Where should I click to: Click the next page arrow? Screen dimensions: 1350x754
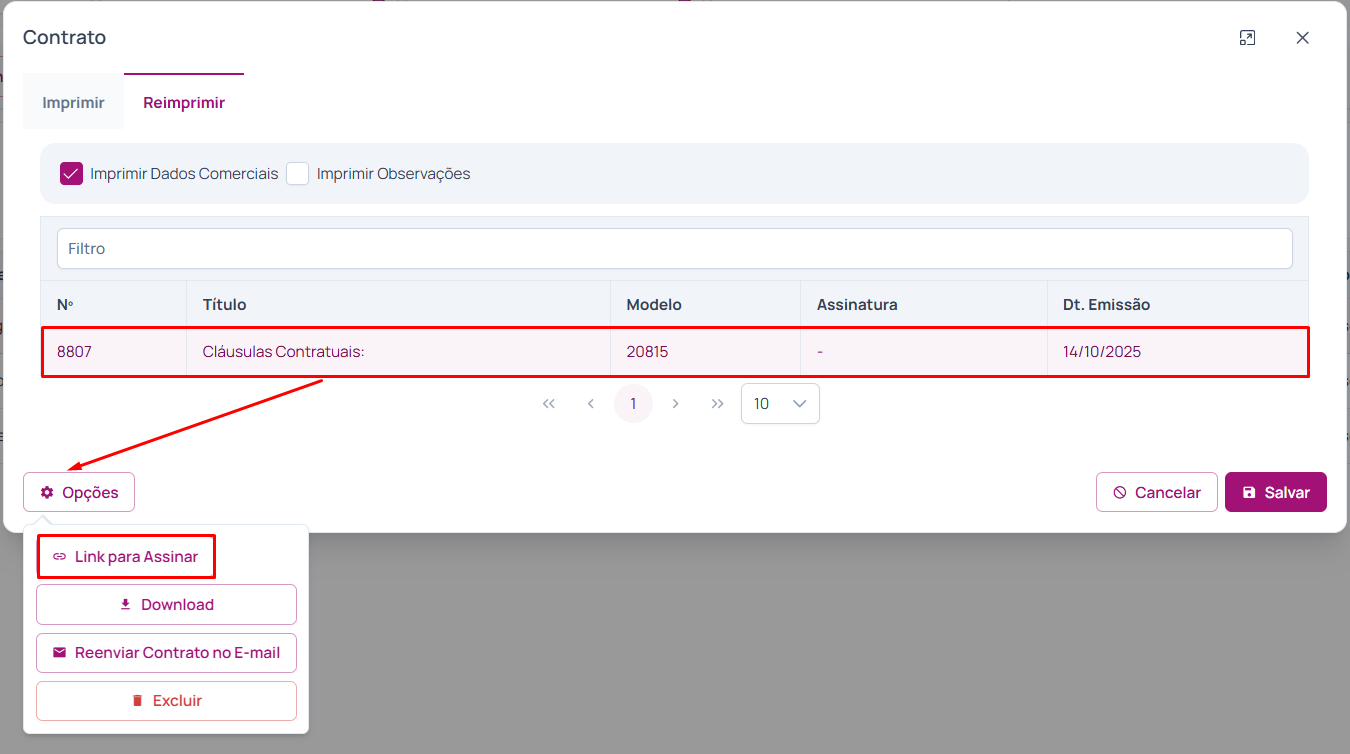675,404
